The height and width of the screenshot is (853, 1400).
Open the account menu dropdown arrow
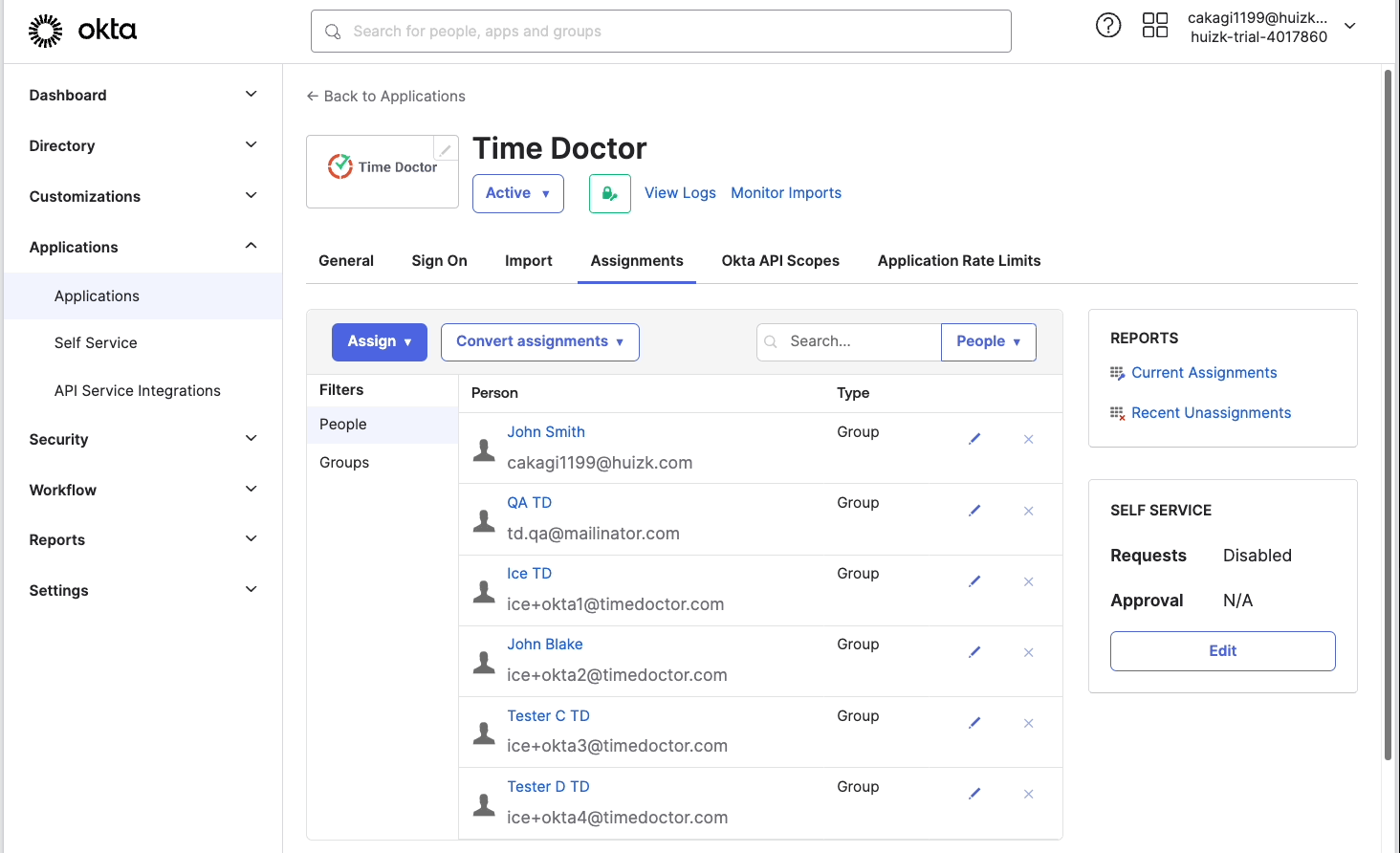point(1350,27)
